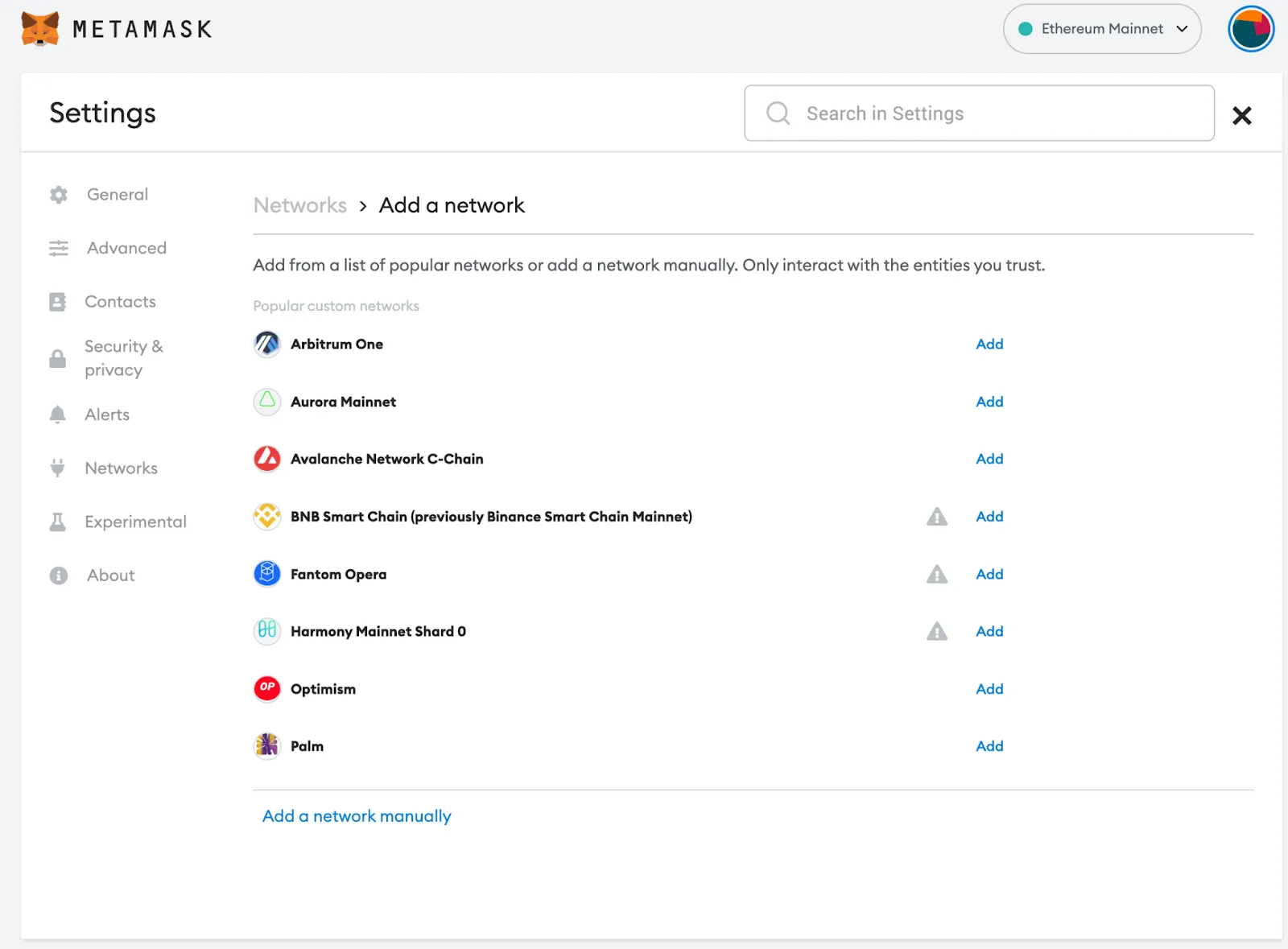Select the Experimental settings tab
The image size is (1288, 949).
tap(135, 522)
